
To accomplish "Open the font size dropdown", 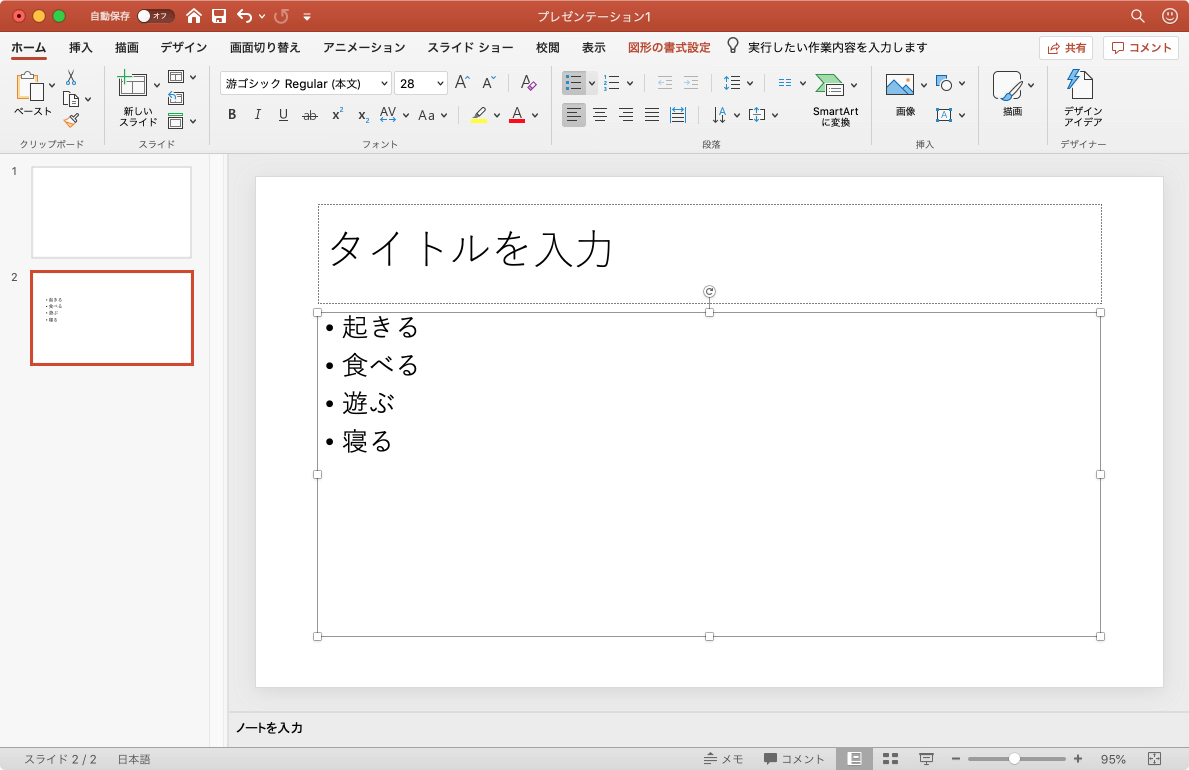I will coord(440,84).
